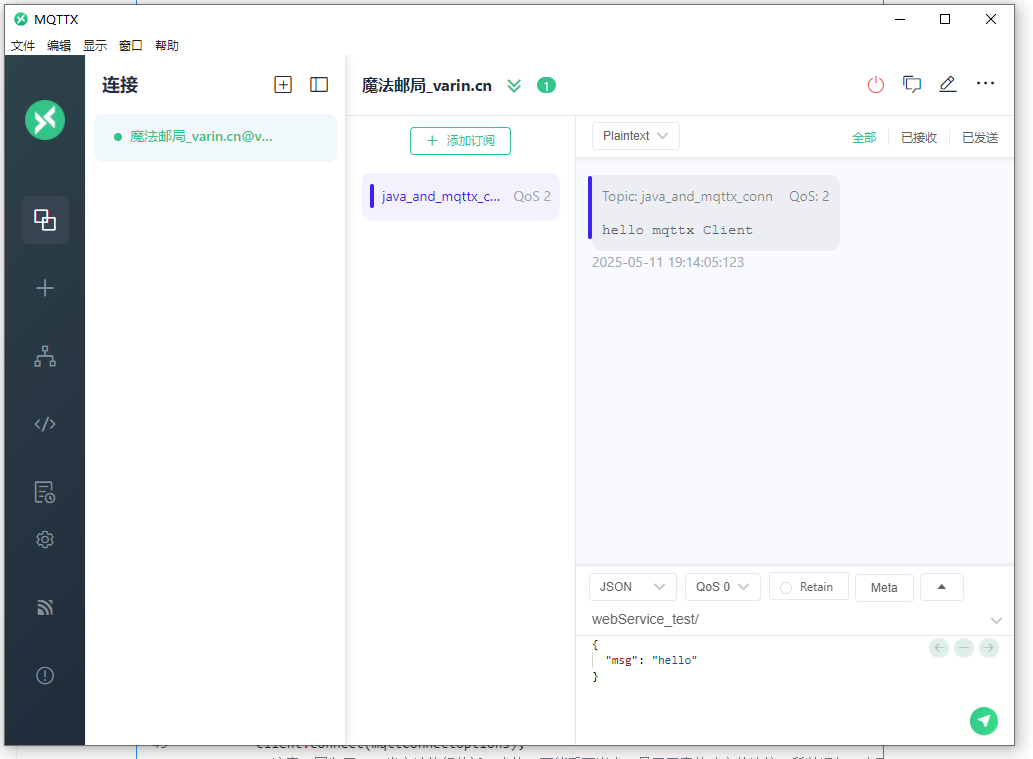
Task: Open the Connections page icon in sidebar
Action: (45, 220)
